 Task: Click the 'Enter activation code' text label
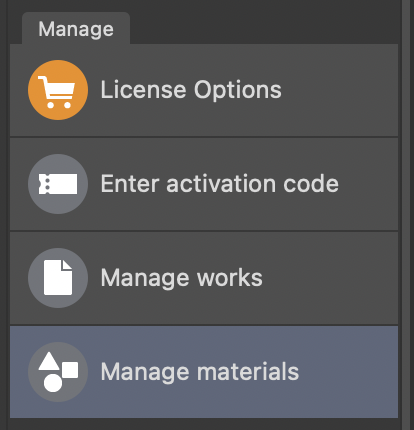(220, 184)
